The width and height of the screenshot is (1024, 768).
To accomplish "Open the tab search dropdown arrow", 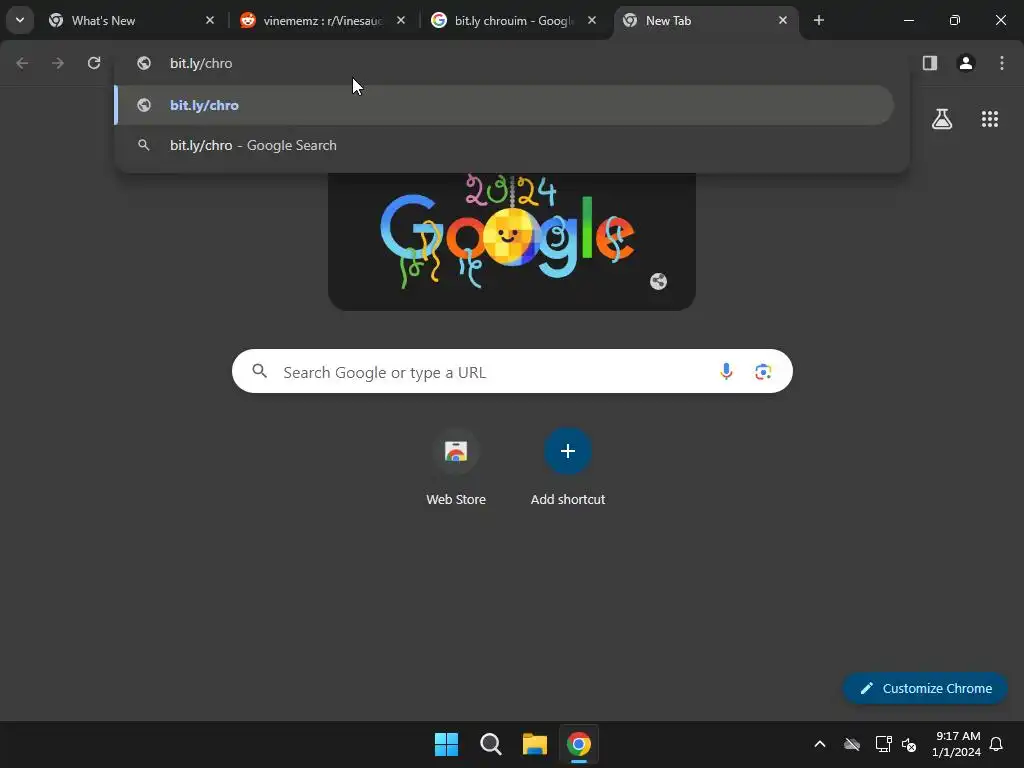I will click(x=20, y=20).
